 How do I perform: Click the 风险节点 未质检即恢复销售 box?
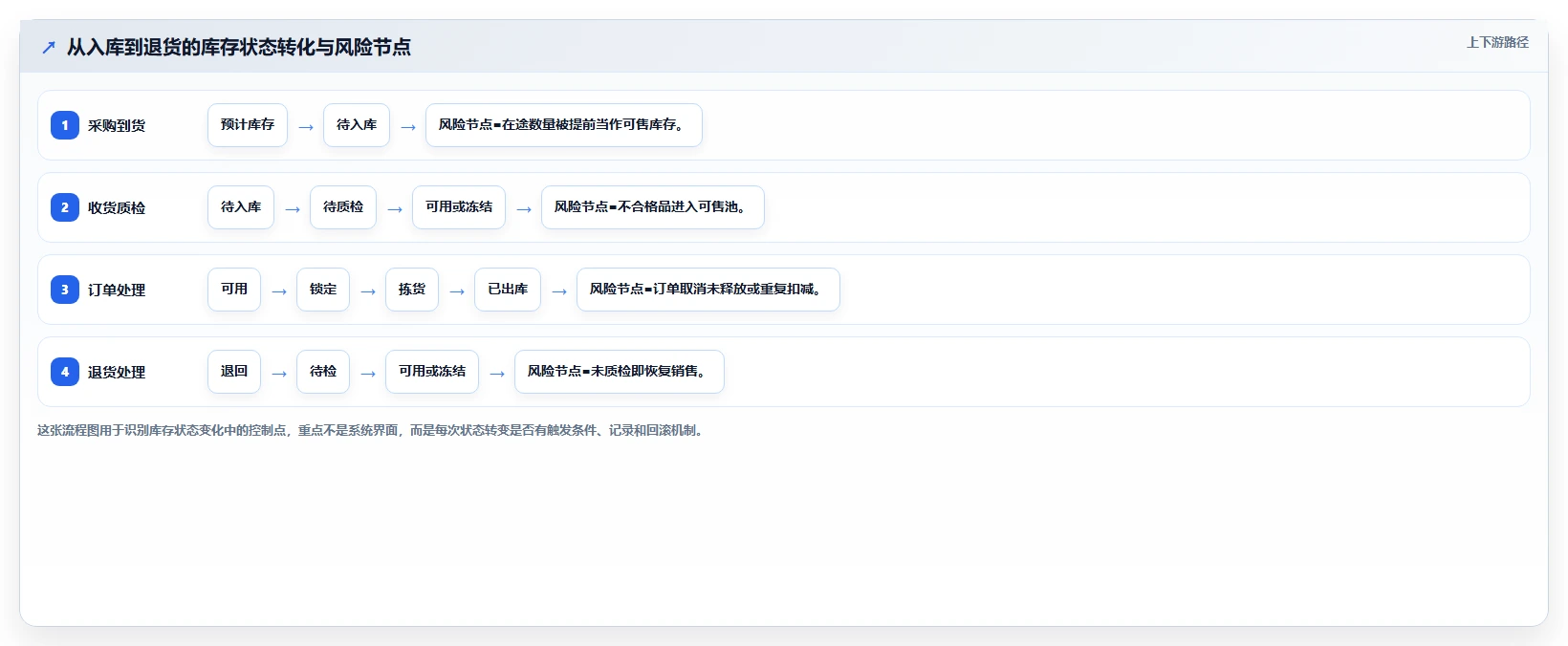pos(620,372)
